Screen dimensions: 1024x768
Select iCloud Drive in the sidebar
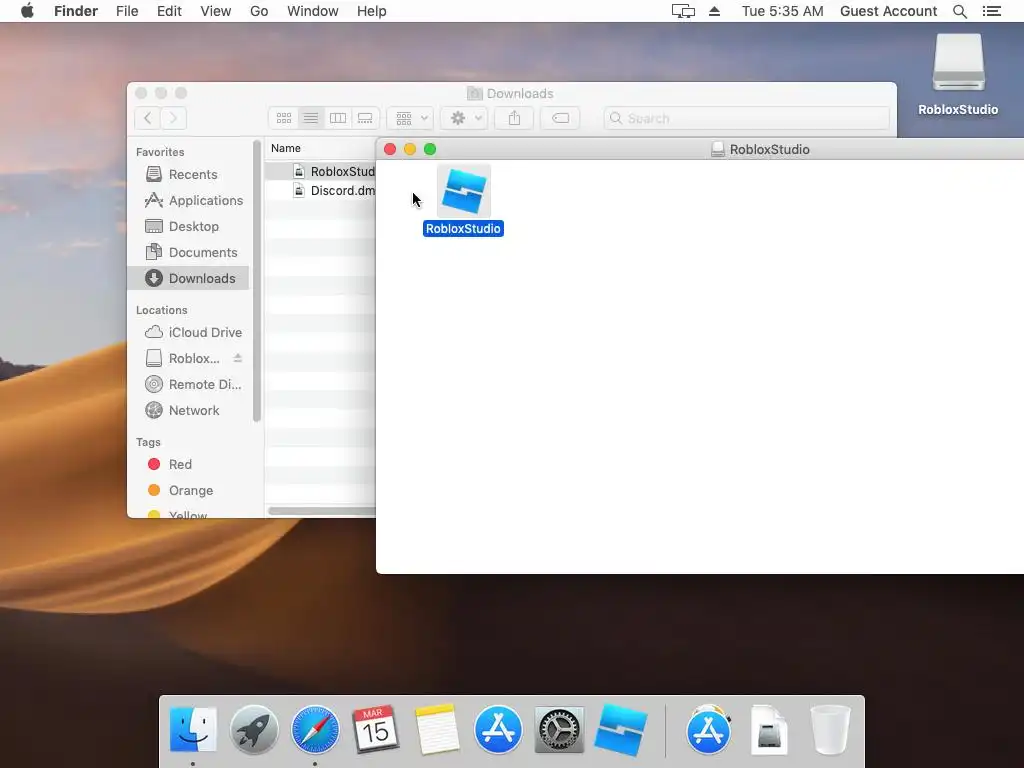coord(188,332)
